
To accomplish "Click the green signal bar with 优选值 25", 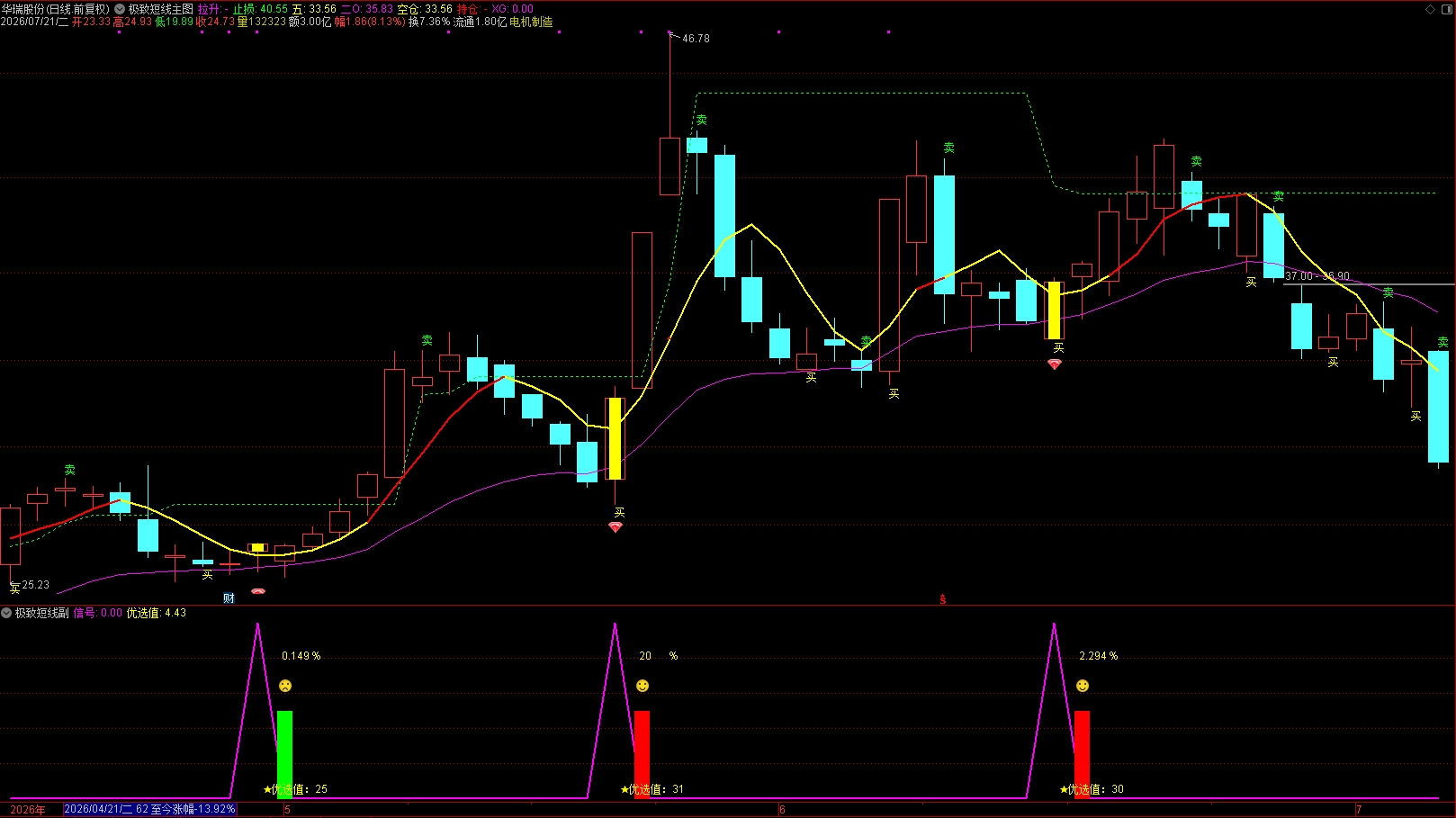I will point(284,754).
